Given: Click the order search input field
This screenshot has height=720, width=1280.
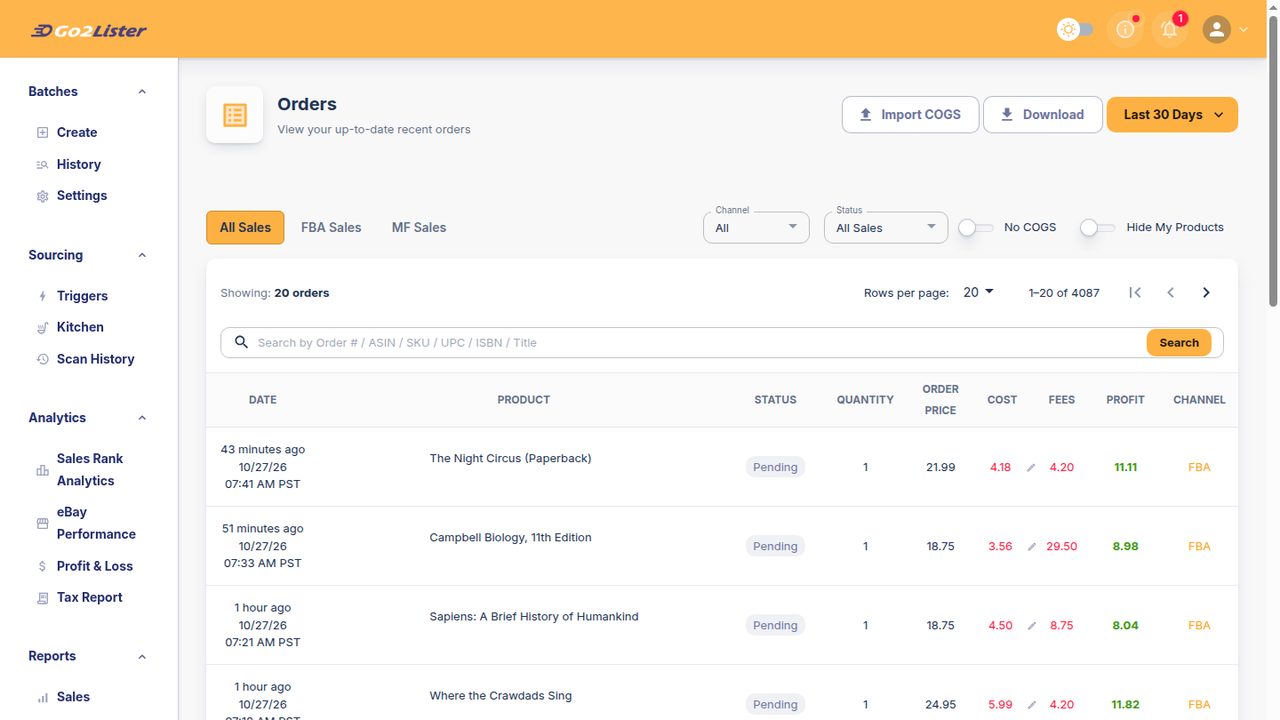Looking at the screenshot, I should point(697,343).
